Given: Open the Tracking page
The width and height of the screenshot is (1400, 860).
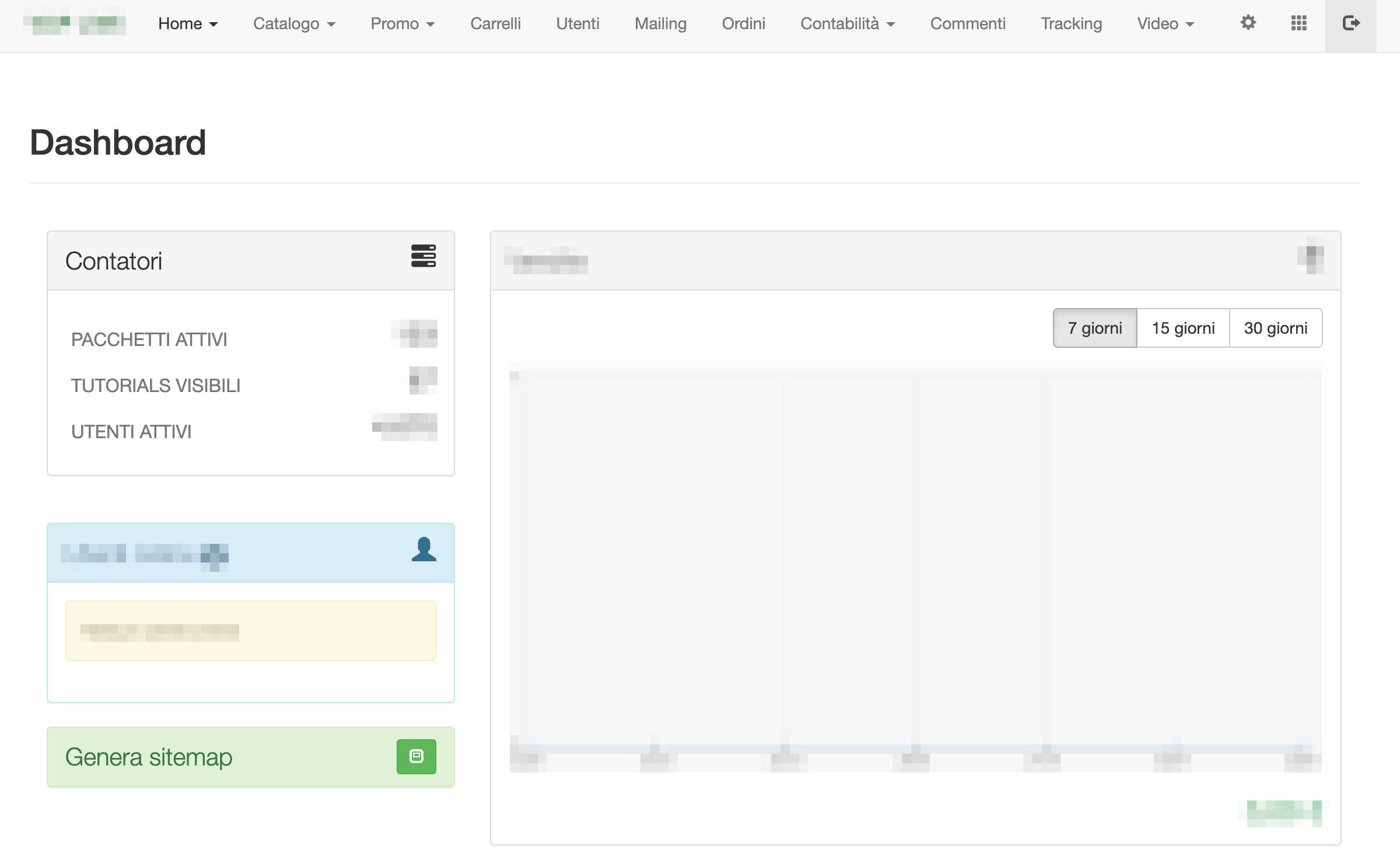Looking at the screenshot, I should 1071,24.
